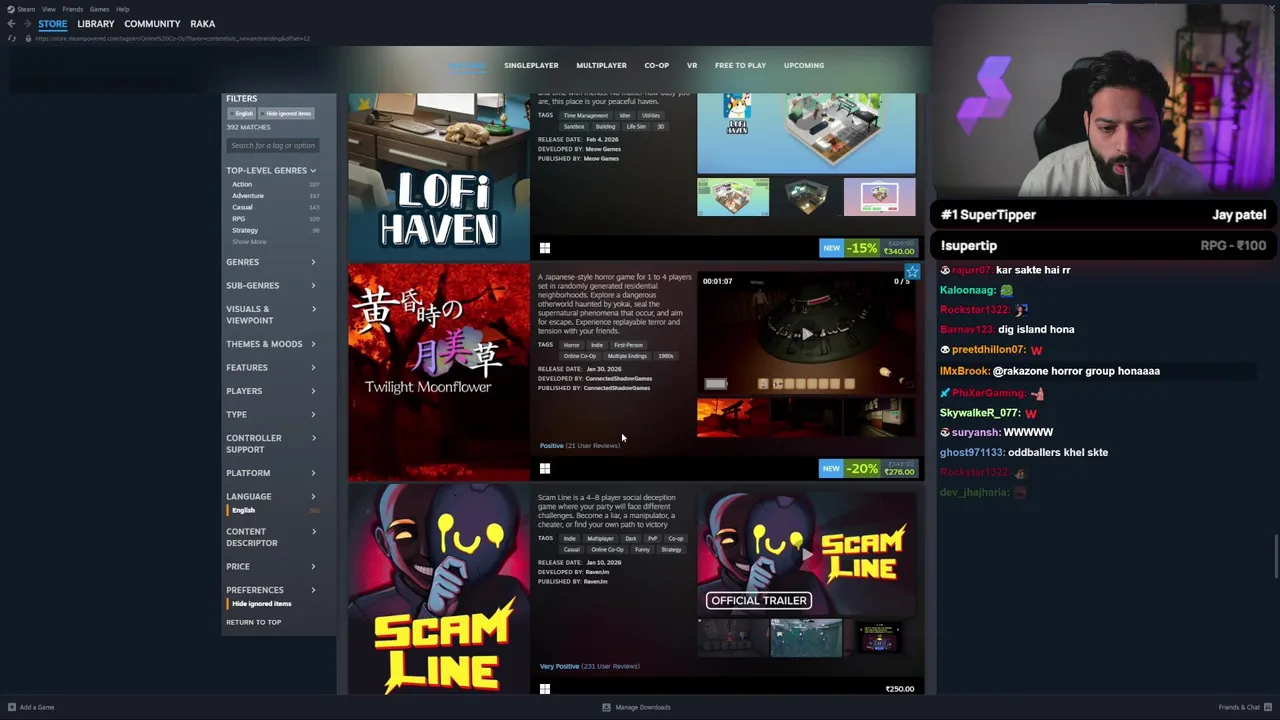Open Meow Games developer link
The width and height of the screenshot is (1280, 720).
603,149
